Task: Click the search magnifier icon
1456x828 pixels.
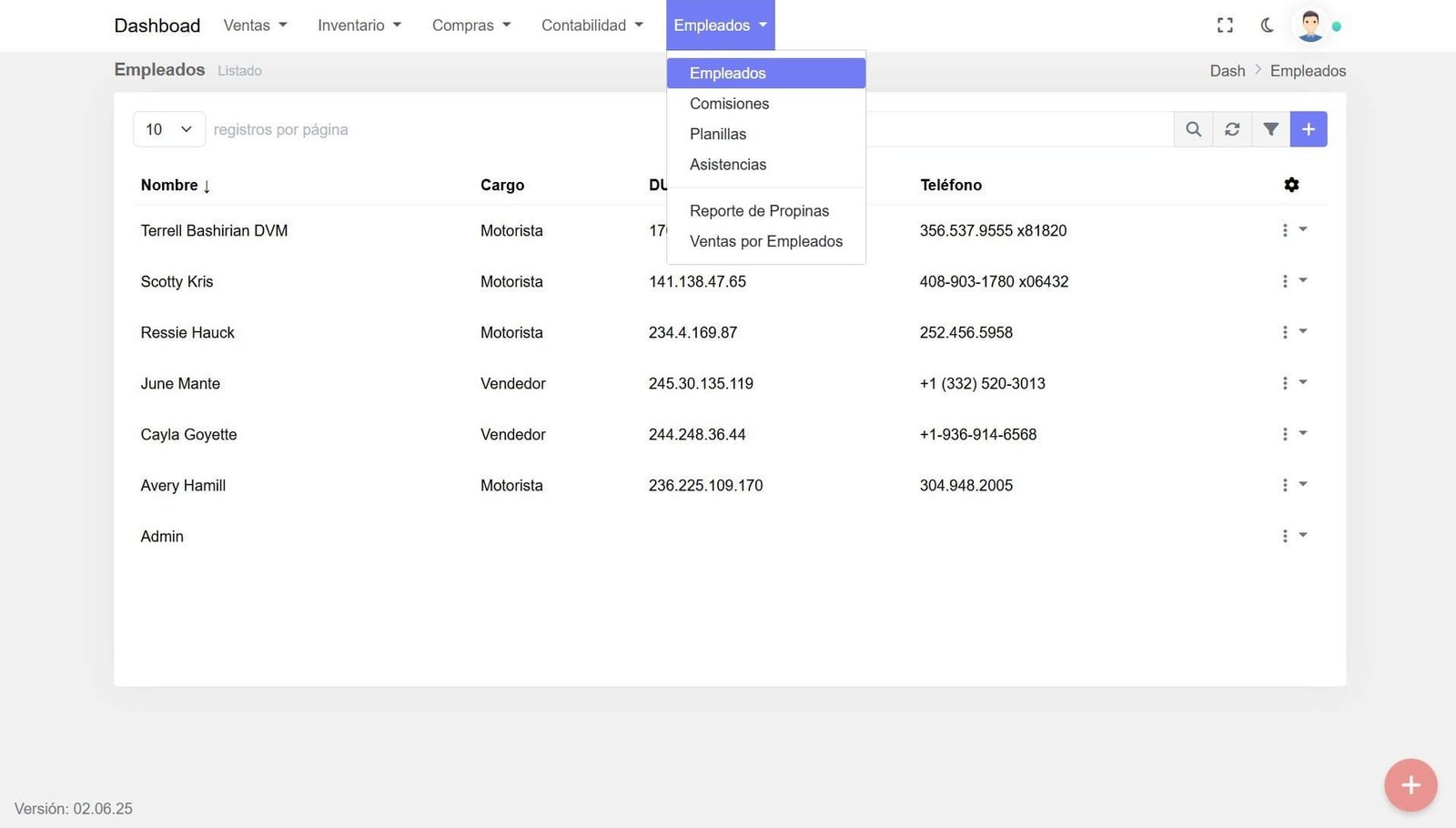Action: coord(1193,129)
